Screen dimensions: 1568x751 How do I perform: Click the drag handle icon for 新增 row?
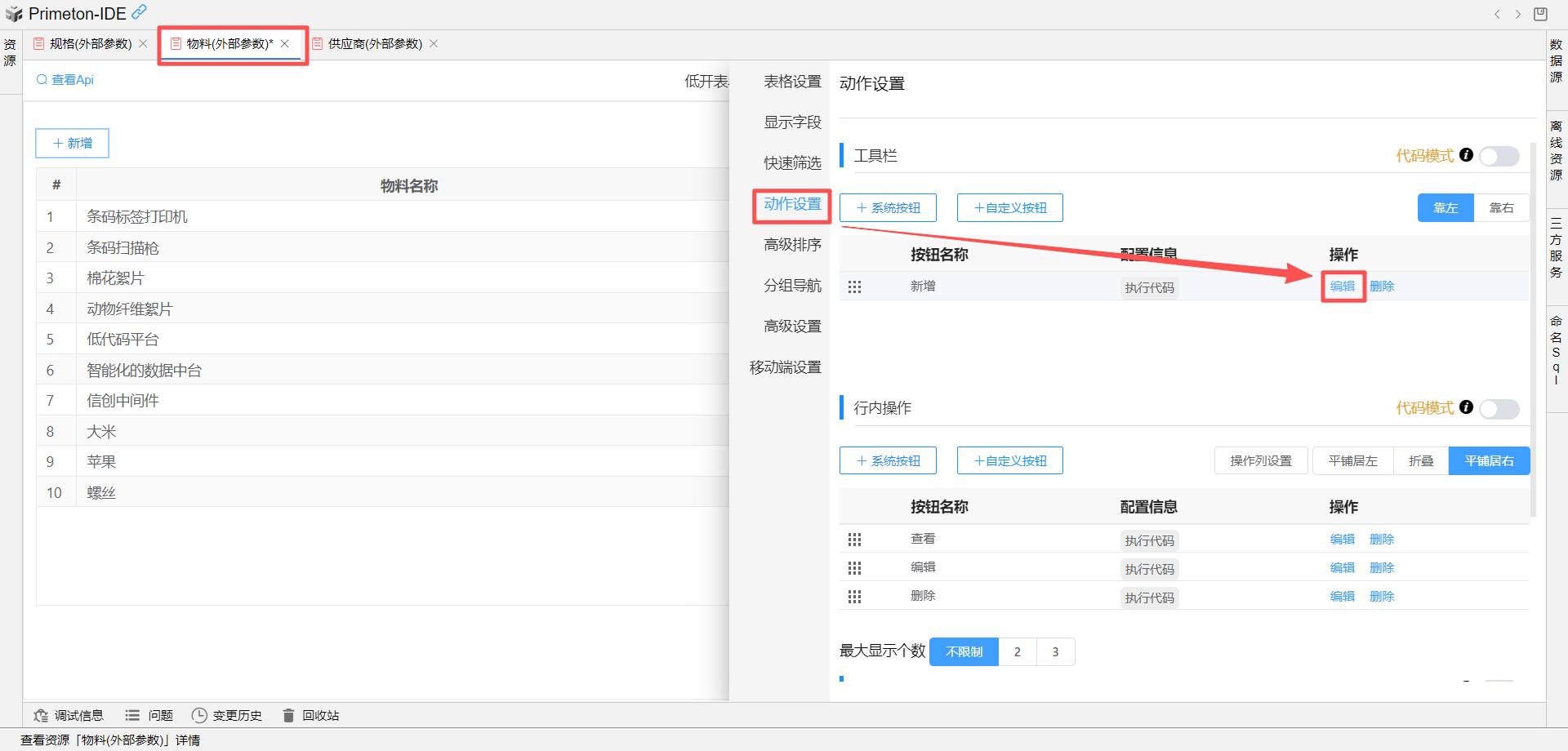pos(854,287)
